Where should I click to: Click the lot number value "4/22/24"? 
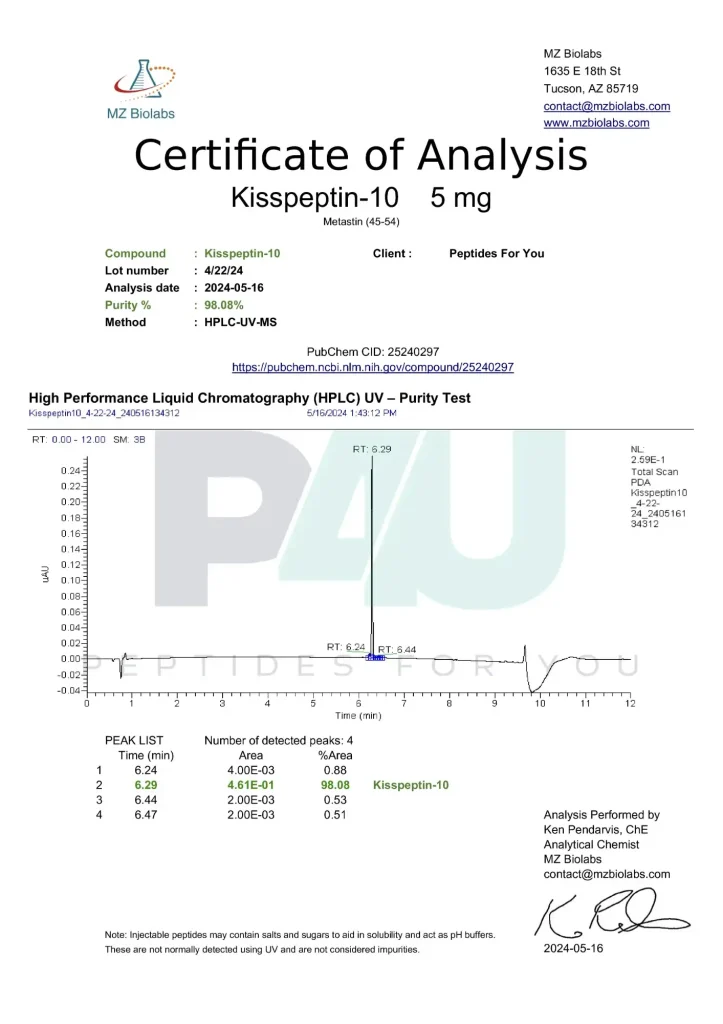pyautogui.click(x=223, y=270)
